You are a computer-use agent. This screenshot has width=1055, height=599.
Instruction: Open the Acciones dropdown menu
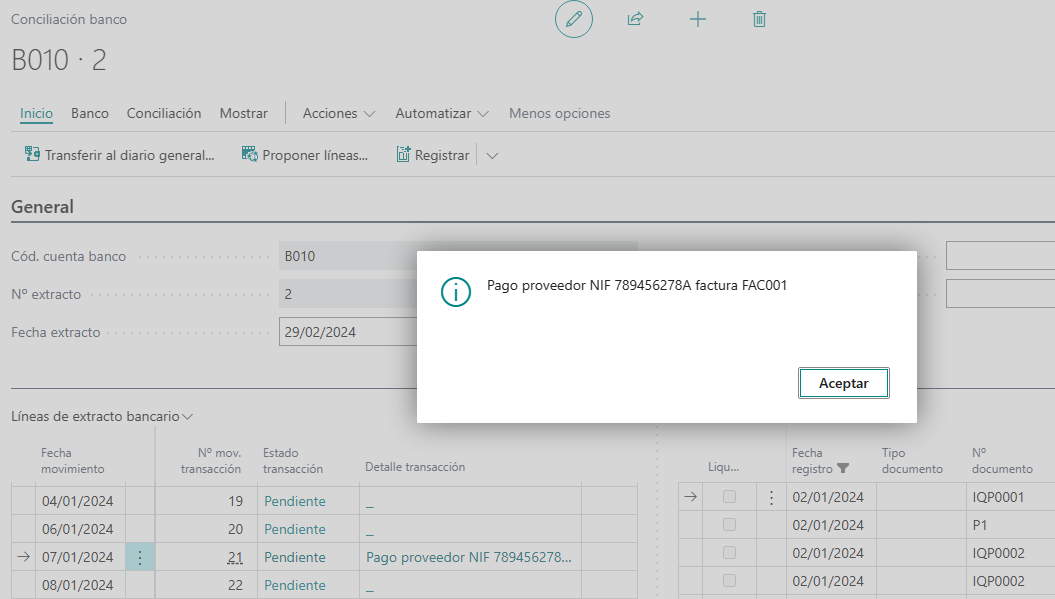click(338, 113)
